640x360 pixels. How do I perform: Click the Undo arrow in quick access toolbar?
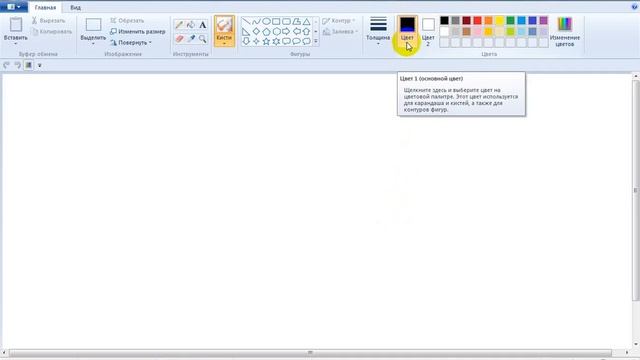coord(7,65)
